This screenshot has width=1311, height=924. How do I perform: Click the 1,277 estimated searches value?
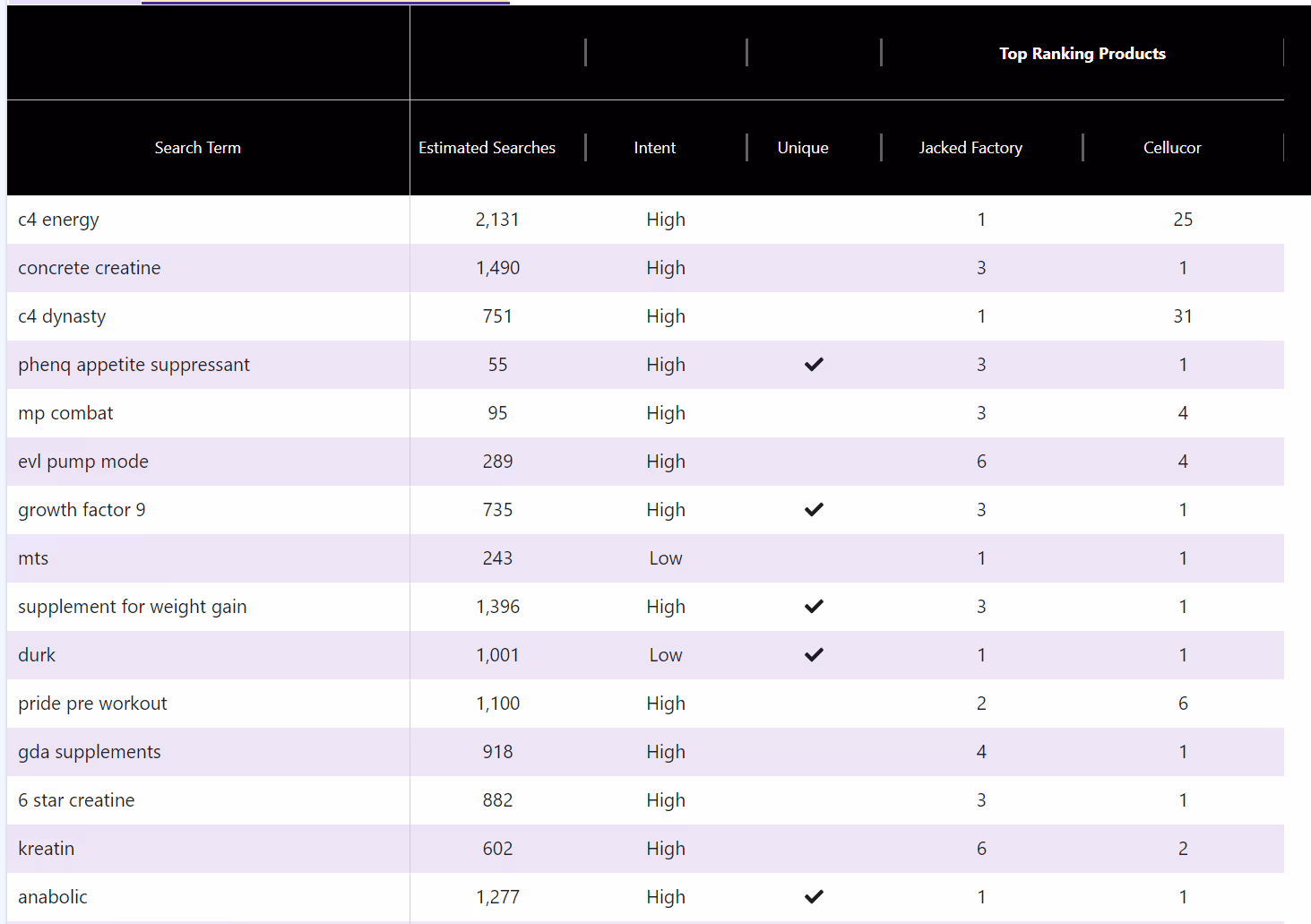(497, 897)
